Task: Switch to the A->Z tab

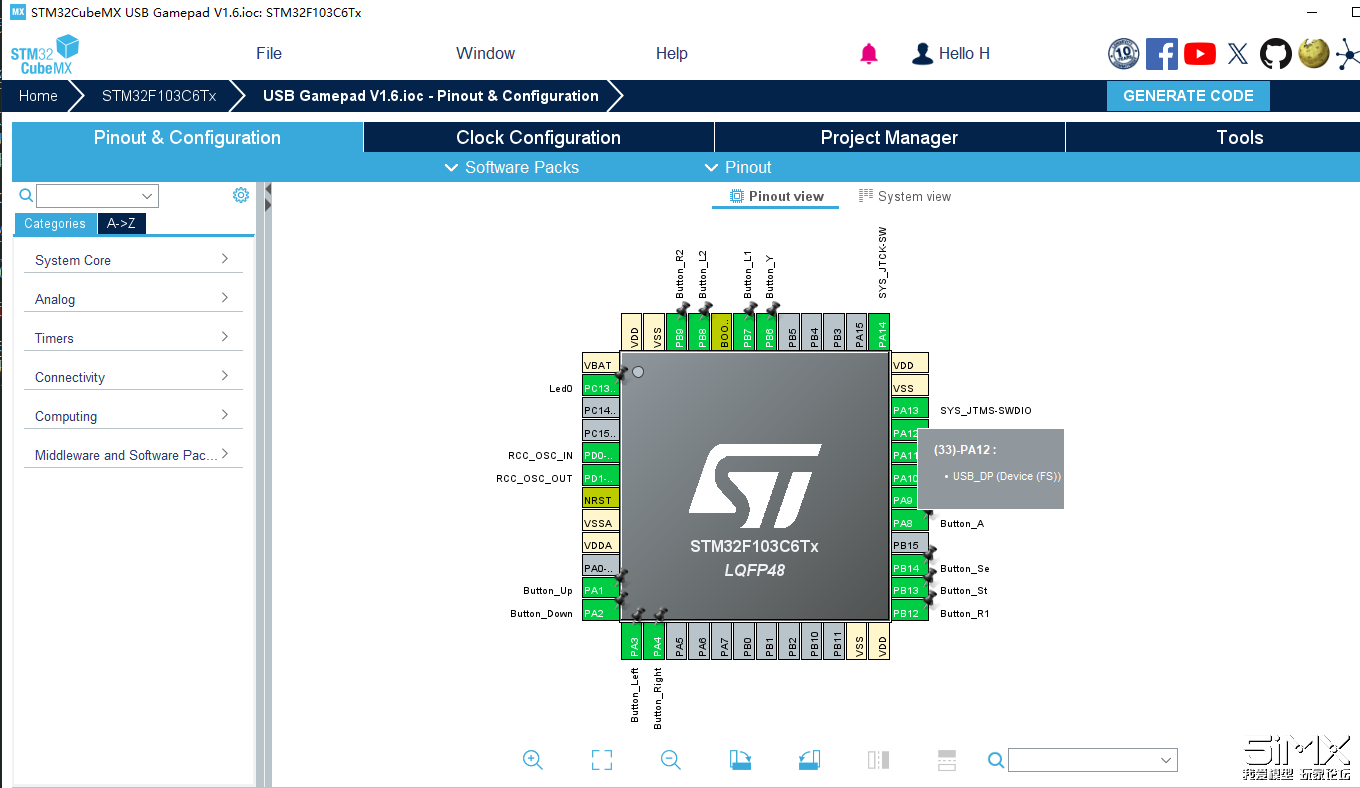Action: (x=121, y=224)
